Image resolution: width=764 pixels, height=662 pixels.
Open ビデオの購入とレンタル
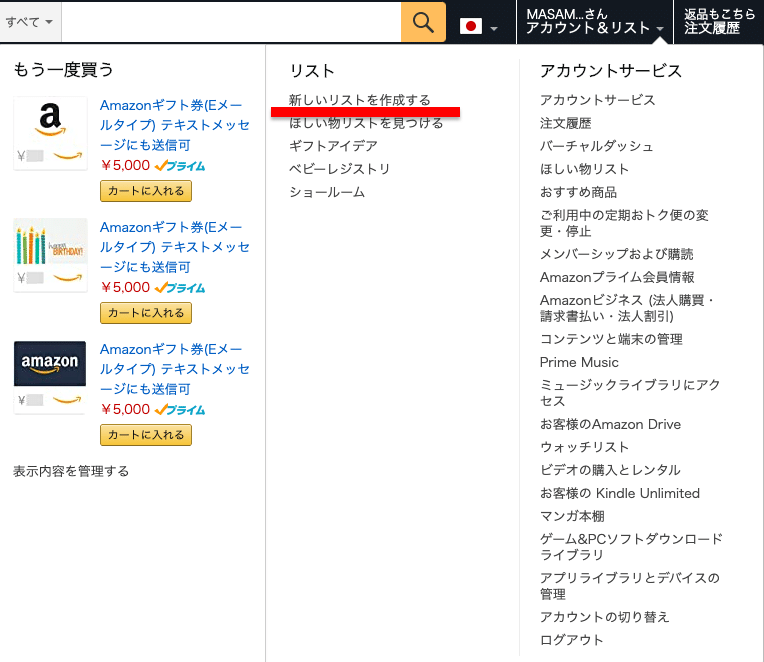click(x=610, y=470)
